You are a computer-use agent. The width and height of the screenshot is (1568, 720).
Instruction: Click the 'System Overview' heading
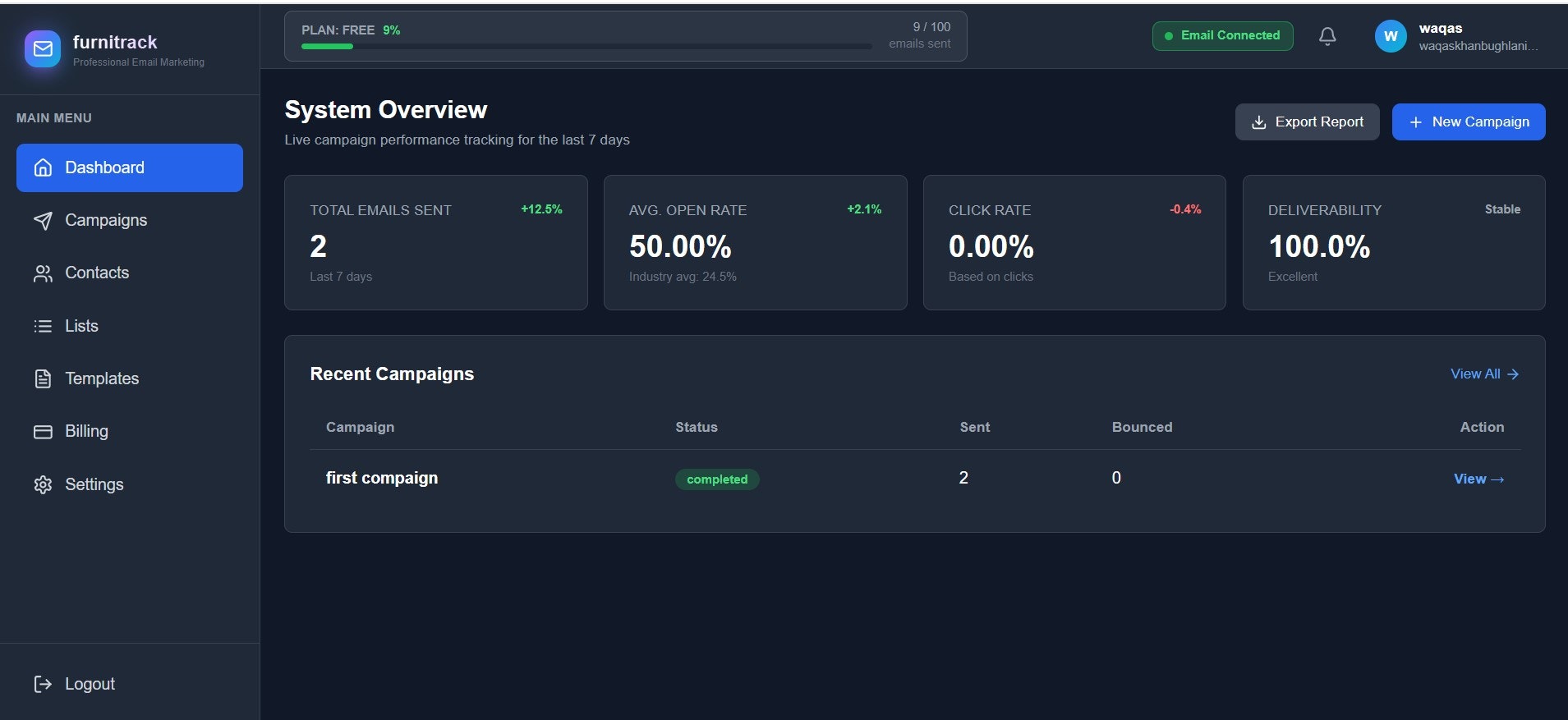(x=386, y=110)
